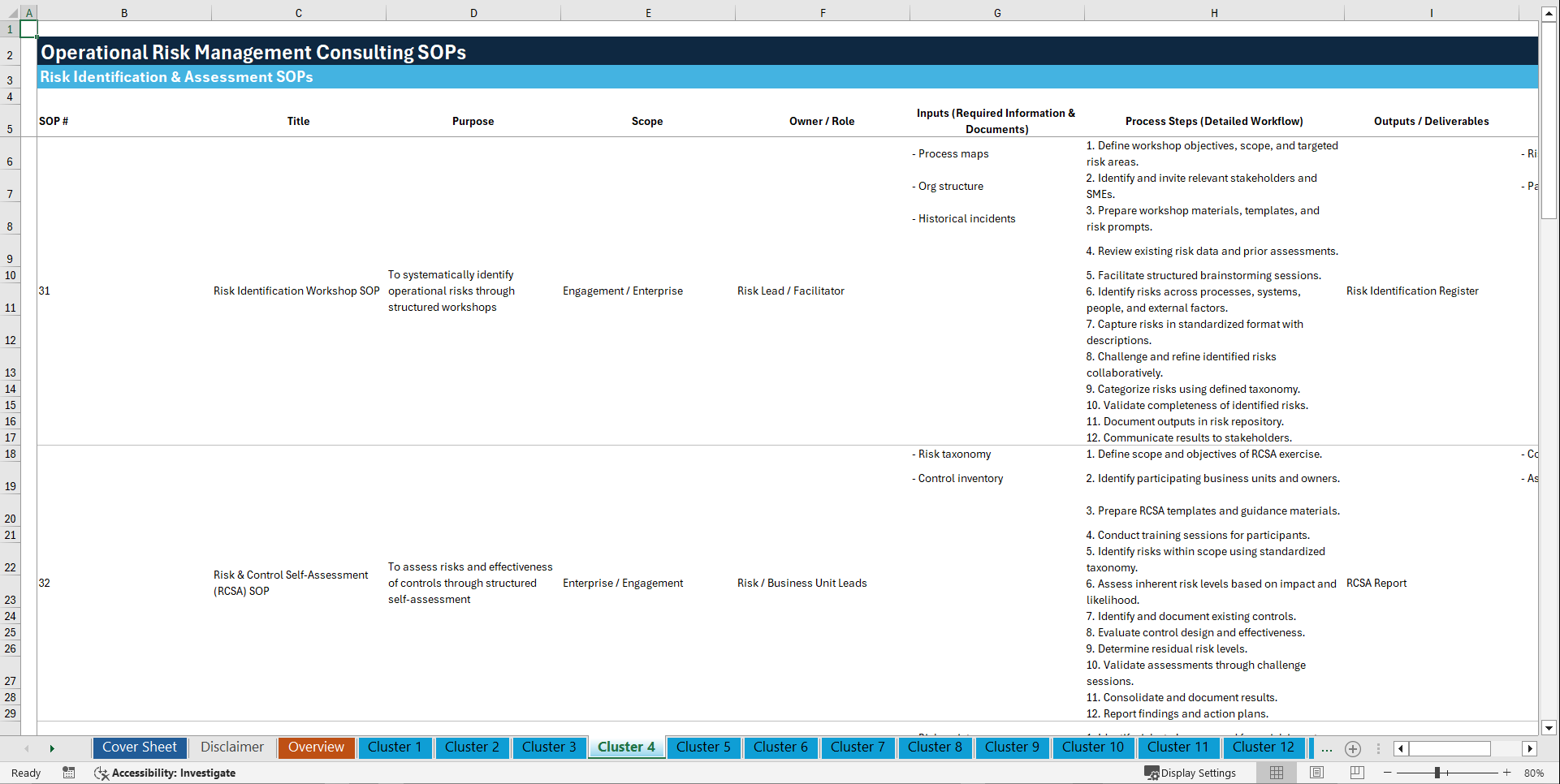
Task: Navigate to next sheet with the green arrow
Action: pyautogui.click(x=52, y=747)
